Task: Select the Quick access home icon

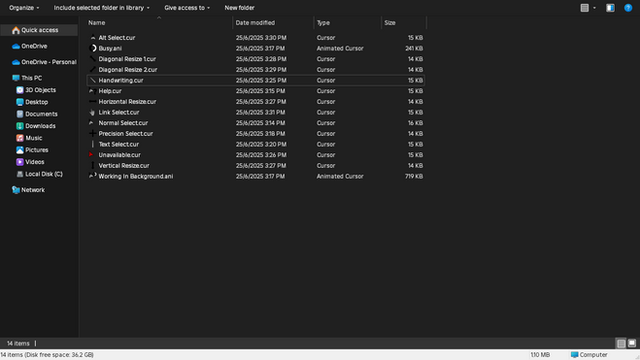Action: tap(16, 30)
